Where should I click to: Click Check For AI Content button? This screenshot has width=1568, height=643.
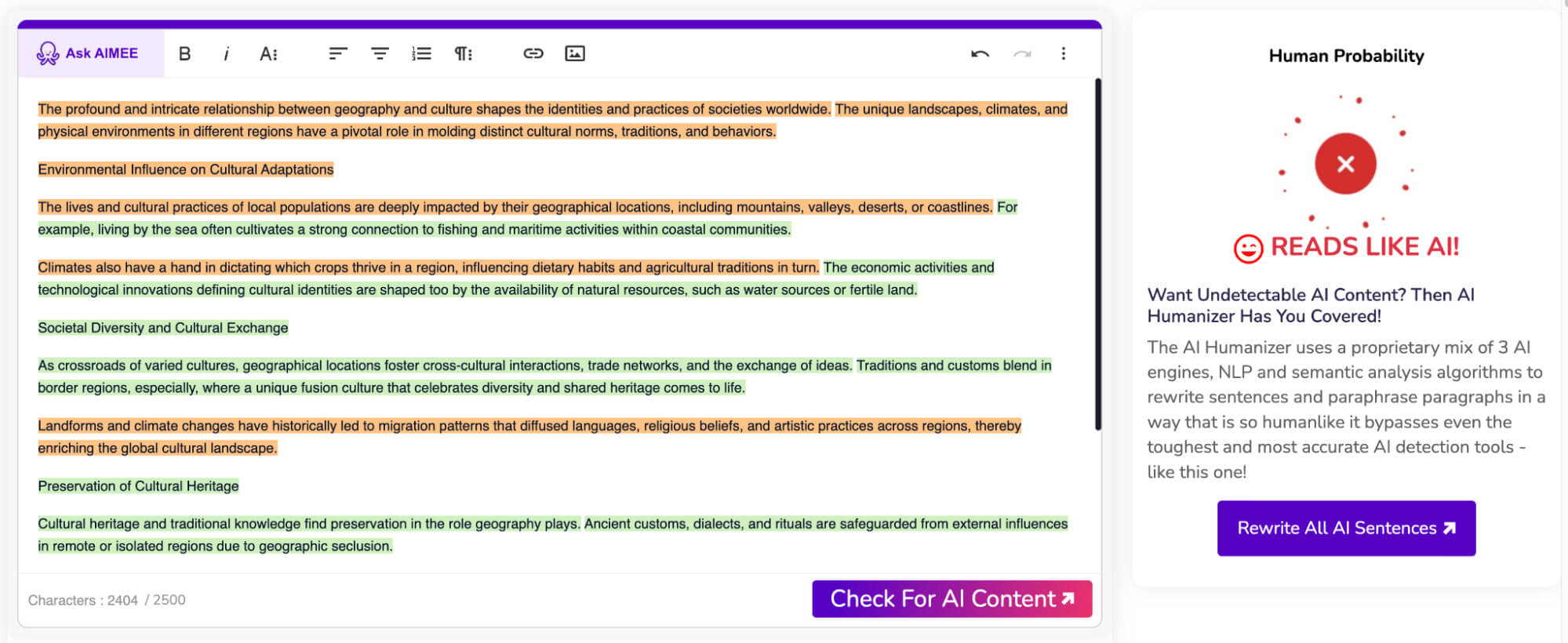point(951,599)
